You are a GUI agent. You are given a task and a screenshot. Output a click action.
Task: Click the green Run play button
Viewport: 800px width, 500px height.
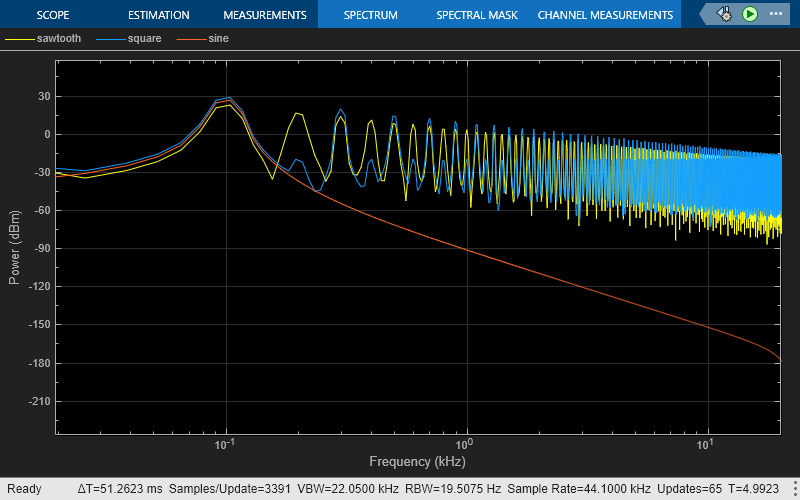click(x=750, y=15)
